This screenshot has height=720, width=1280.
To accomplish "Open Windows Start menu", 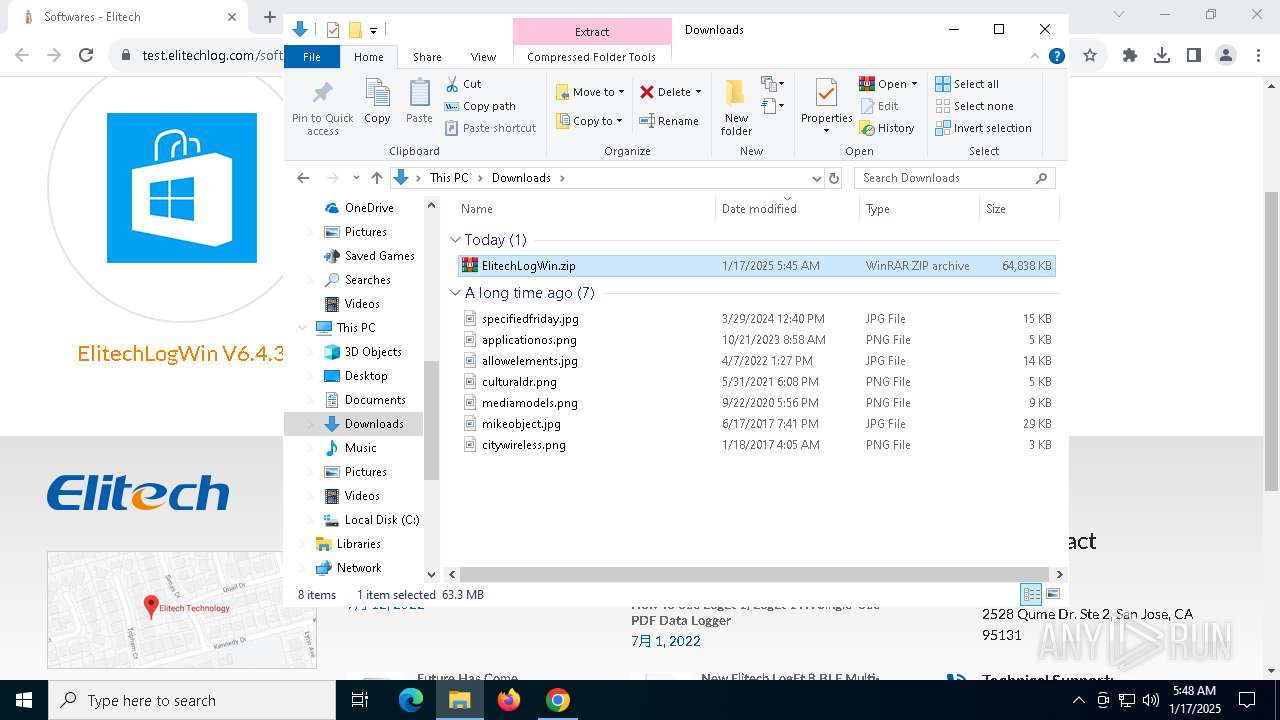I will click(x=24, y=700).
